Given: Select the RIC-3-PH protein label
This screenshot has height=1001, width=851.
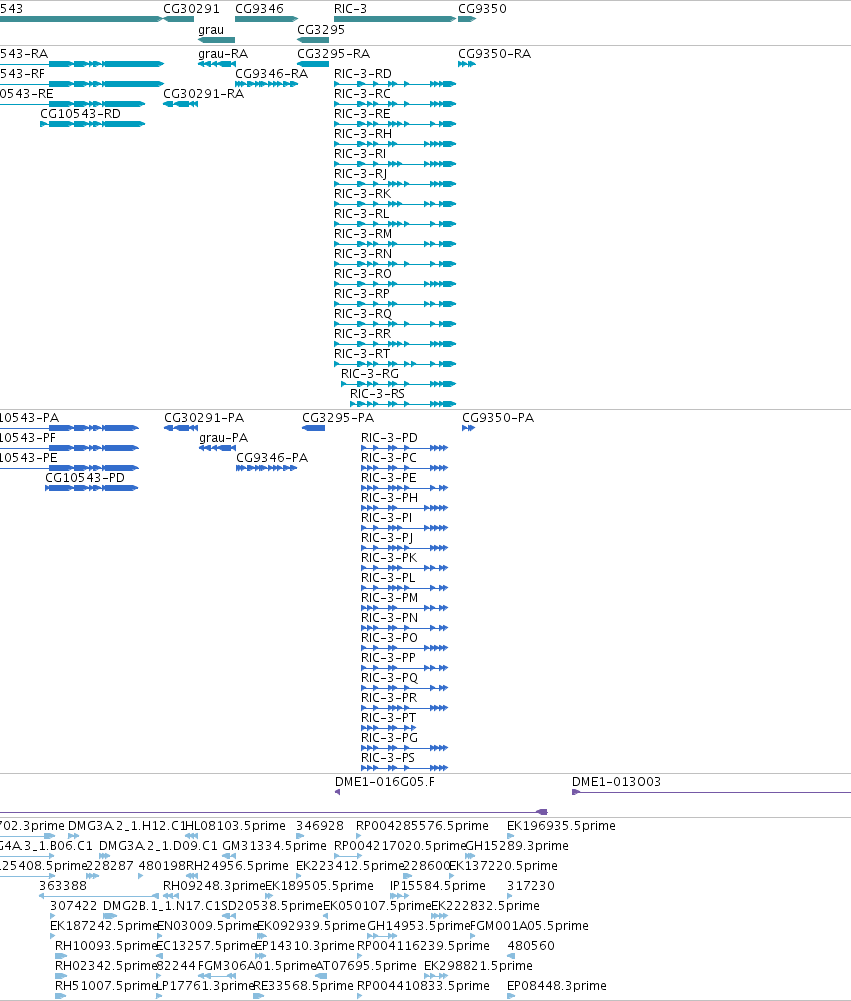Looking at the screenshot, I should [x=389, y=498].
